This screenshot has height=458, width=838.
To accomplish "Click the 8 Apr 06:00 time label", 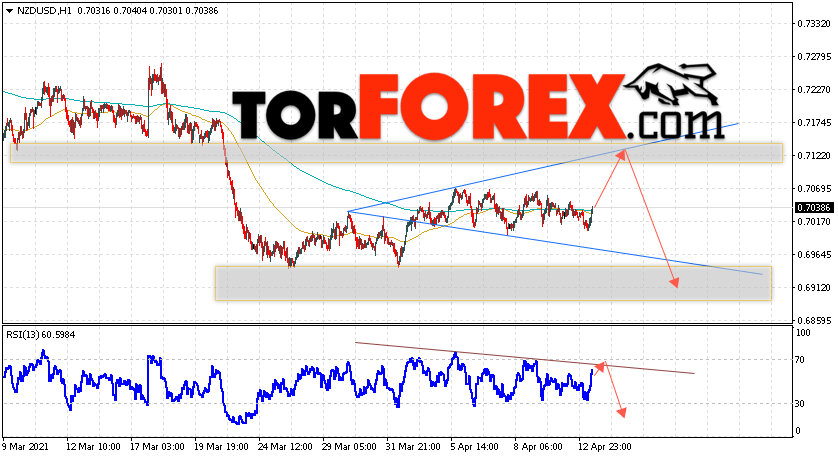I will (x=539, y=447).
